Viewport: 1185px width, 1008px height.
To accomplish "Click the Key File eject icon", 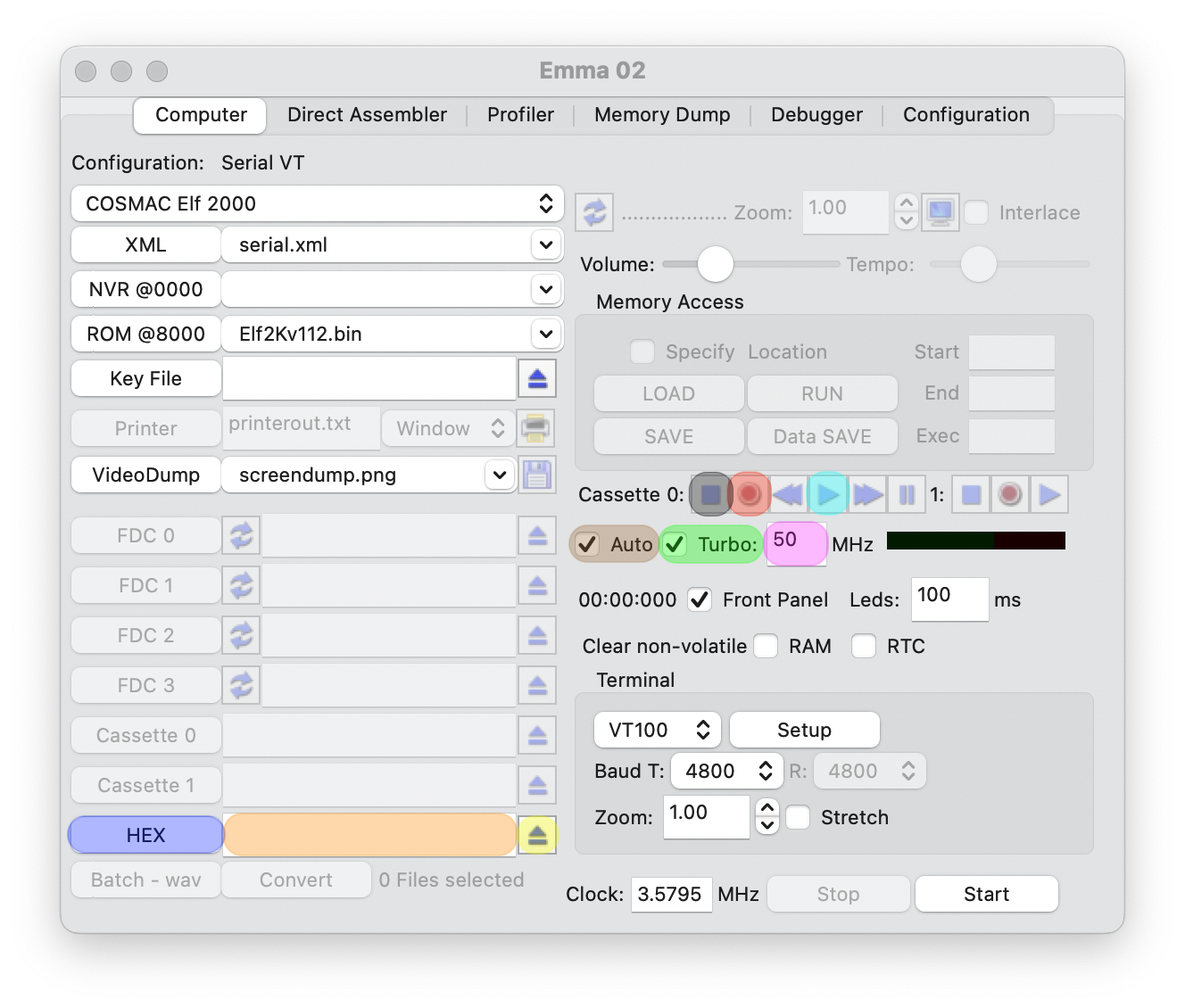I will pos(537,379).
